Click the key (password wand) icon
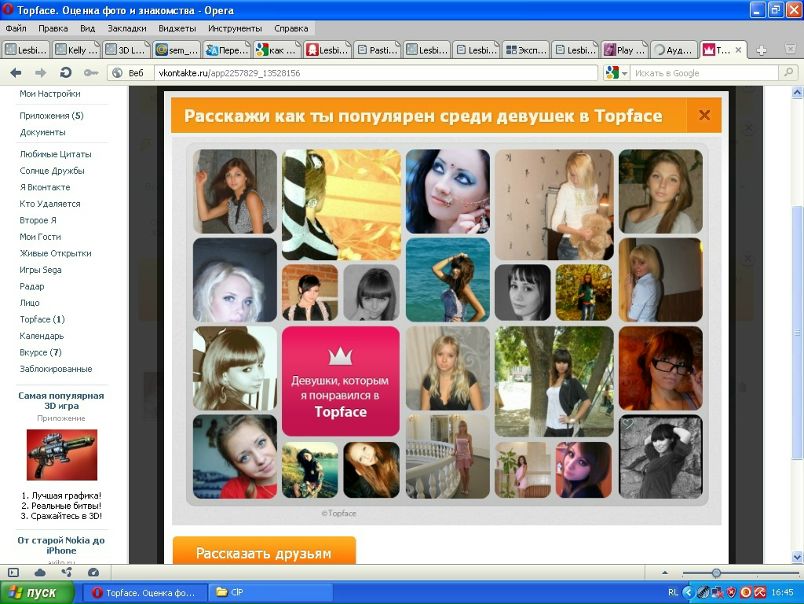This screenshot has width=804, height=604. pos(91,73)
